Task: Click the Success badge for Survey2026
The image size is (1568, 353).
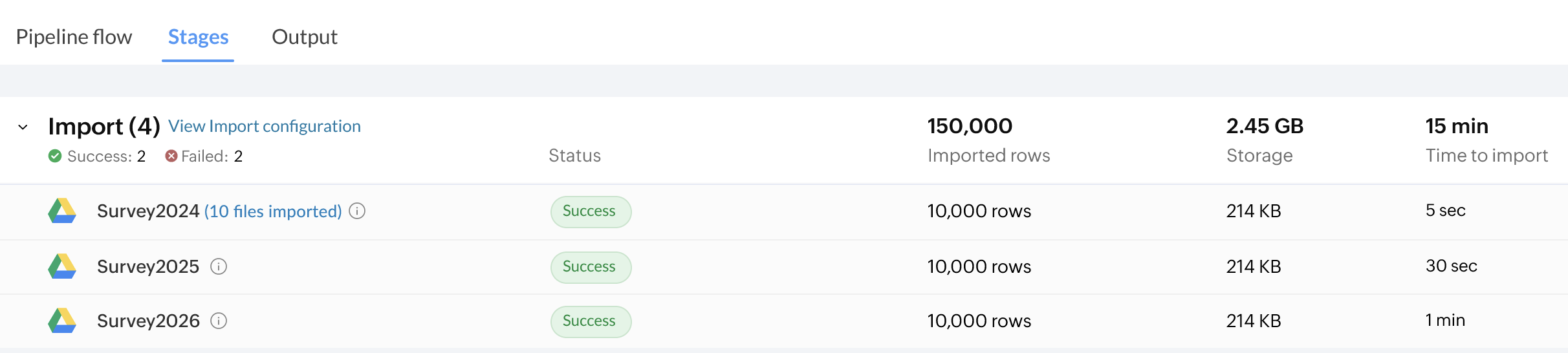Action: pos(590,321)
